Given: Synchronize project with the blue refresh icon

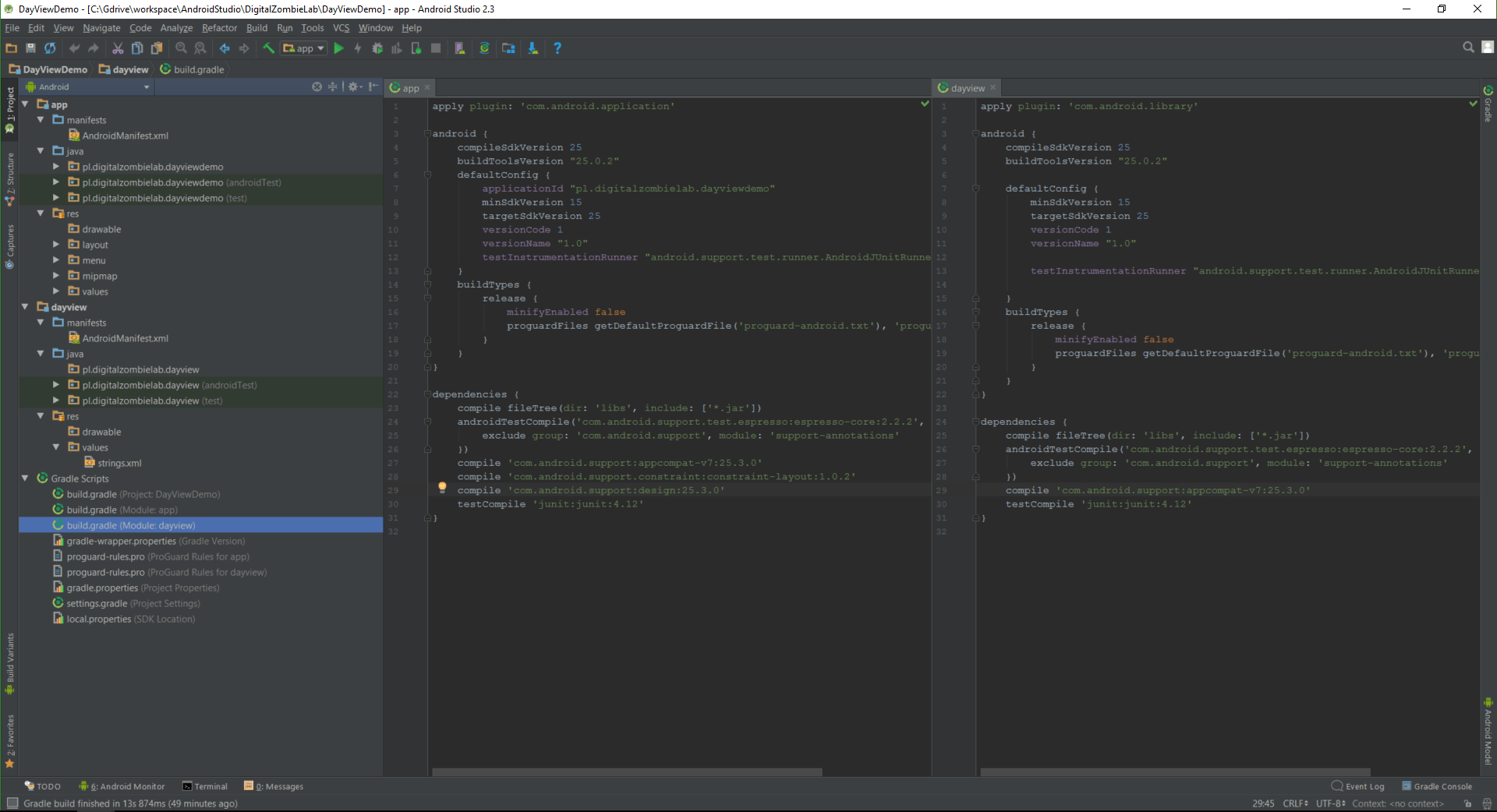Looking at the screenshot, I should pos(50,48).
